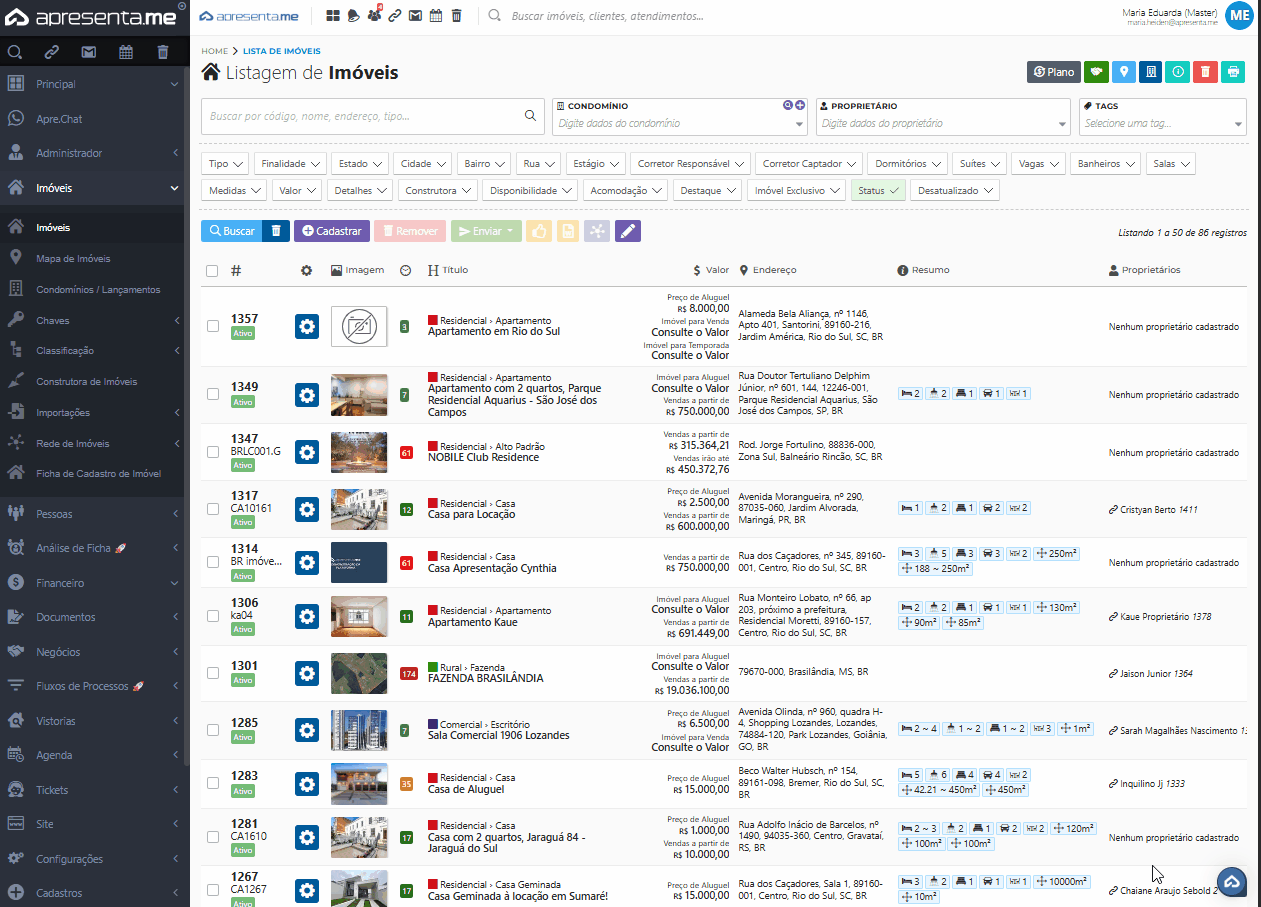Viewport: 1261px width, 907px height.
Task: Expand the Status filter dropdown
Action: [x=878, y=190]
